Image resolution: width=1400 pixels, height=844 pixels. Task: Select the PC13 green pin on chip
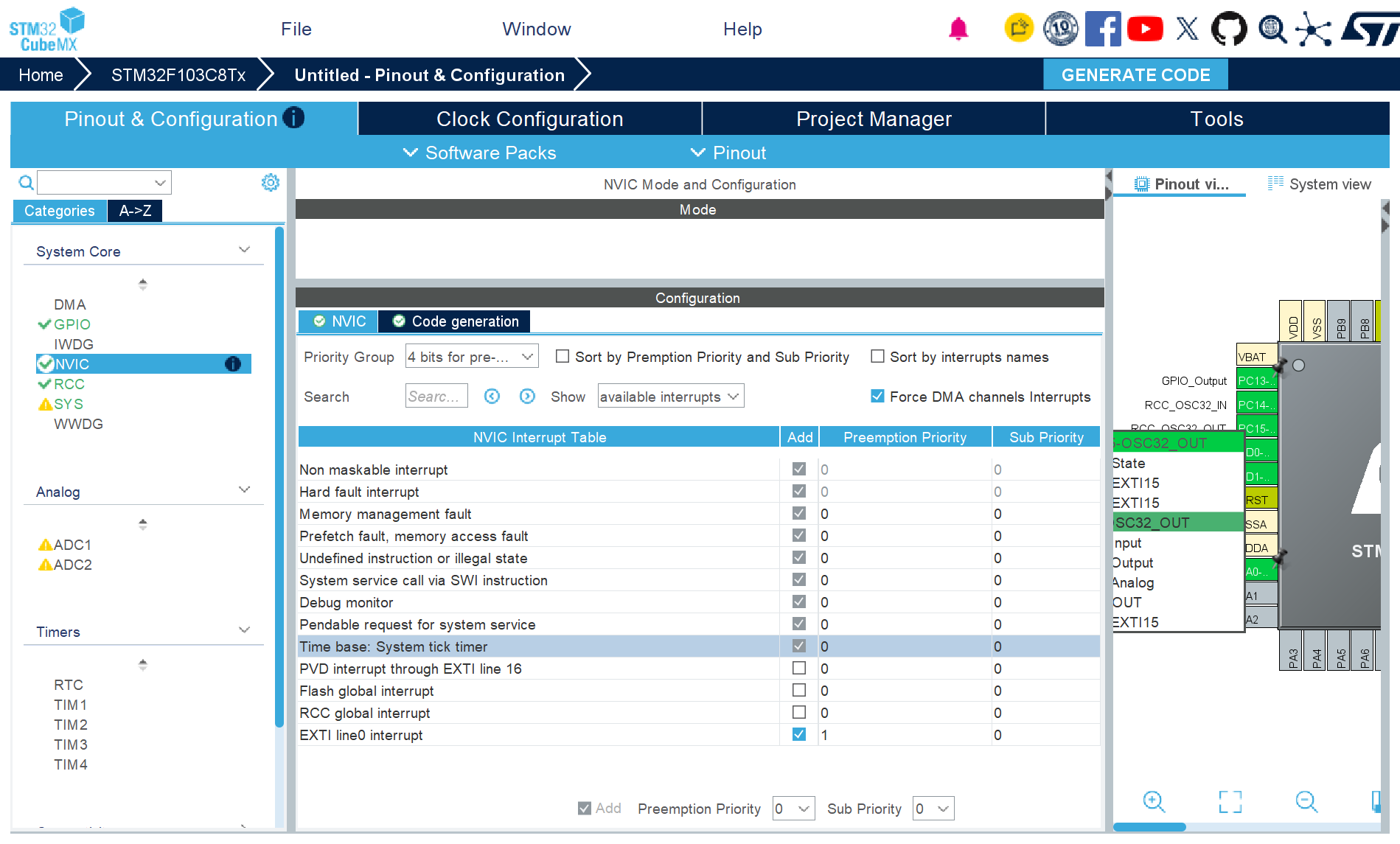click(x=1256, y=381)
